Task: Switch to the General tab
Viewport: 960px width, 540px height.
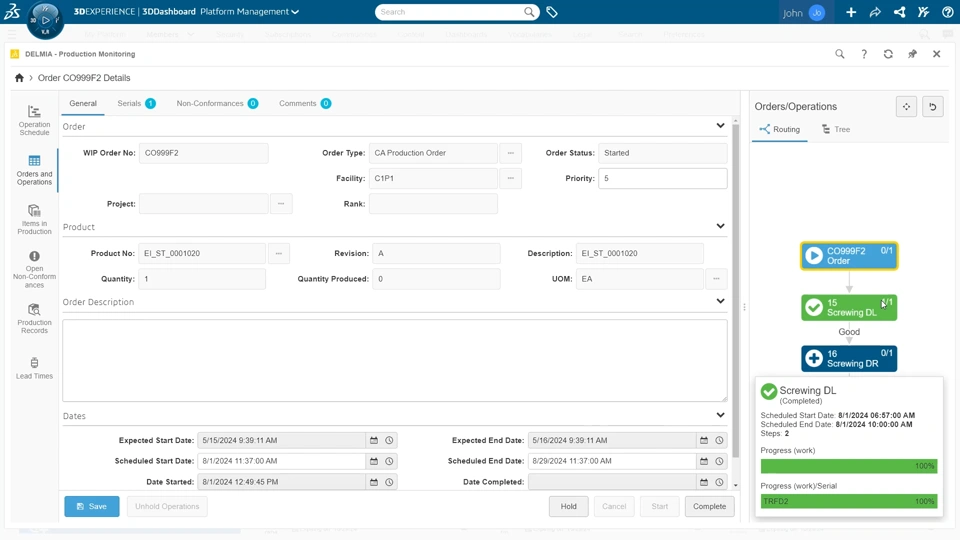Action: point(83,103)
